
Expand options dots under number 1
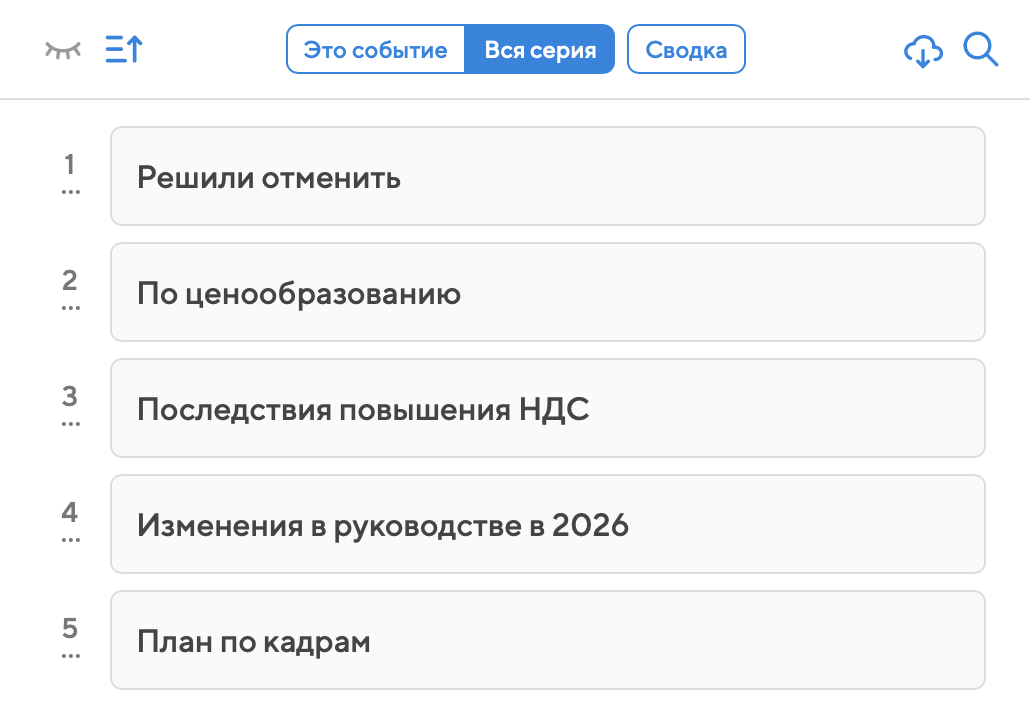[x=70, y=191]
